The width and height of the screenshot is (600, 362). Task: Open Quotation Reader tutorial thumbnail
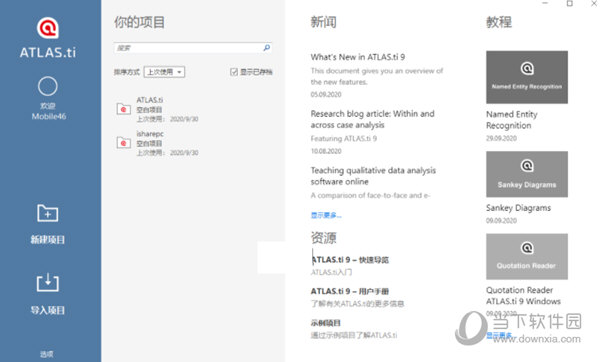(x=527, y=256)
